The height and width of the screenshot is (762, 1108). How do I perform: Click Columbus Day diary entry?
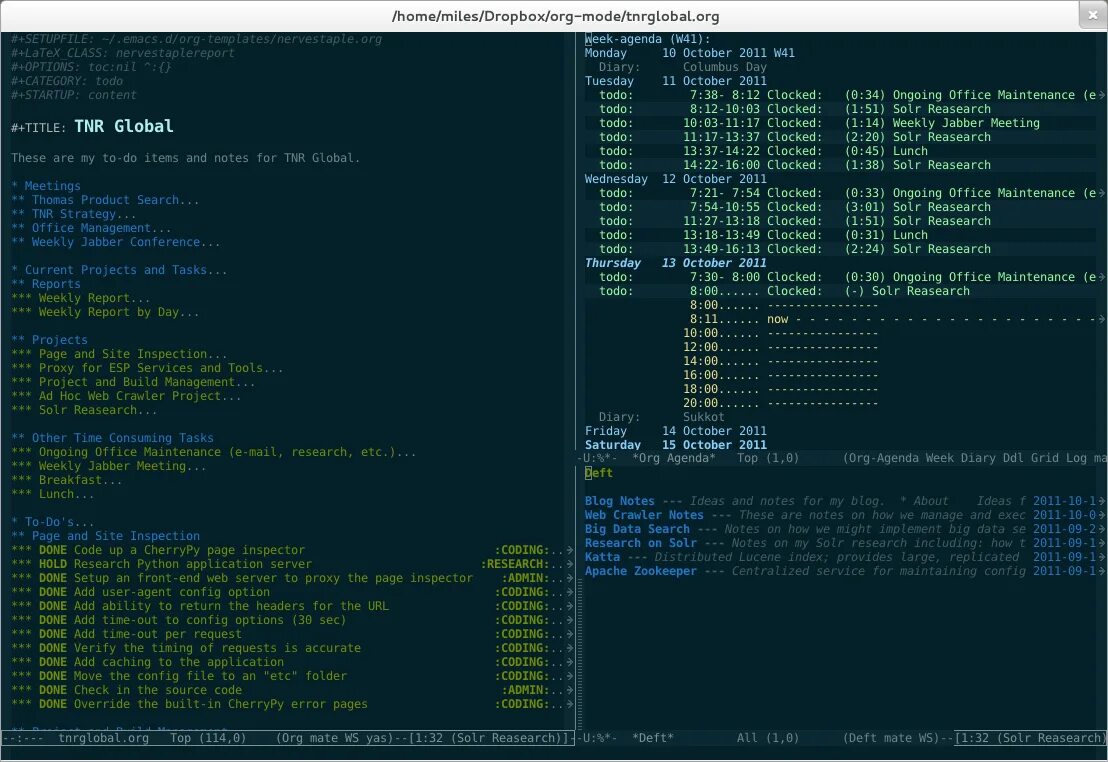pyautogui.click(x=724, y=67)
